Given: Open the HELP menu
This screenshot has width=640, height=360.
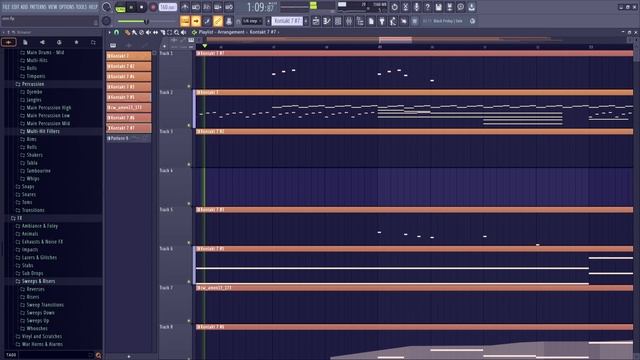Looking at the screenshot, I should tap(93, 7).
